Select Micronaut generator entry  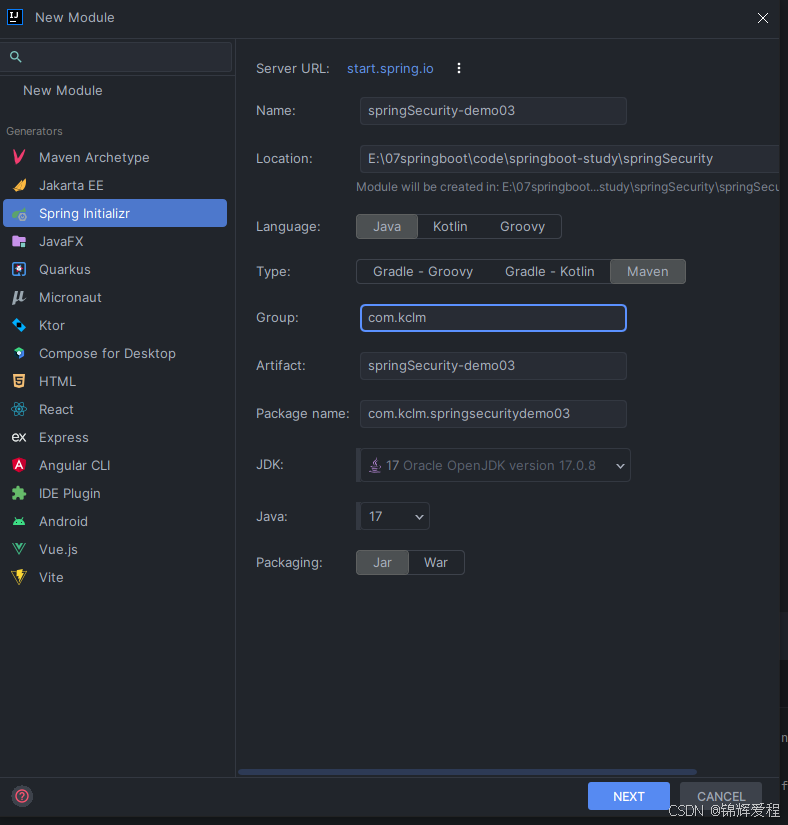[x=115, y=297]
